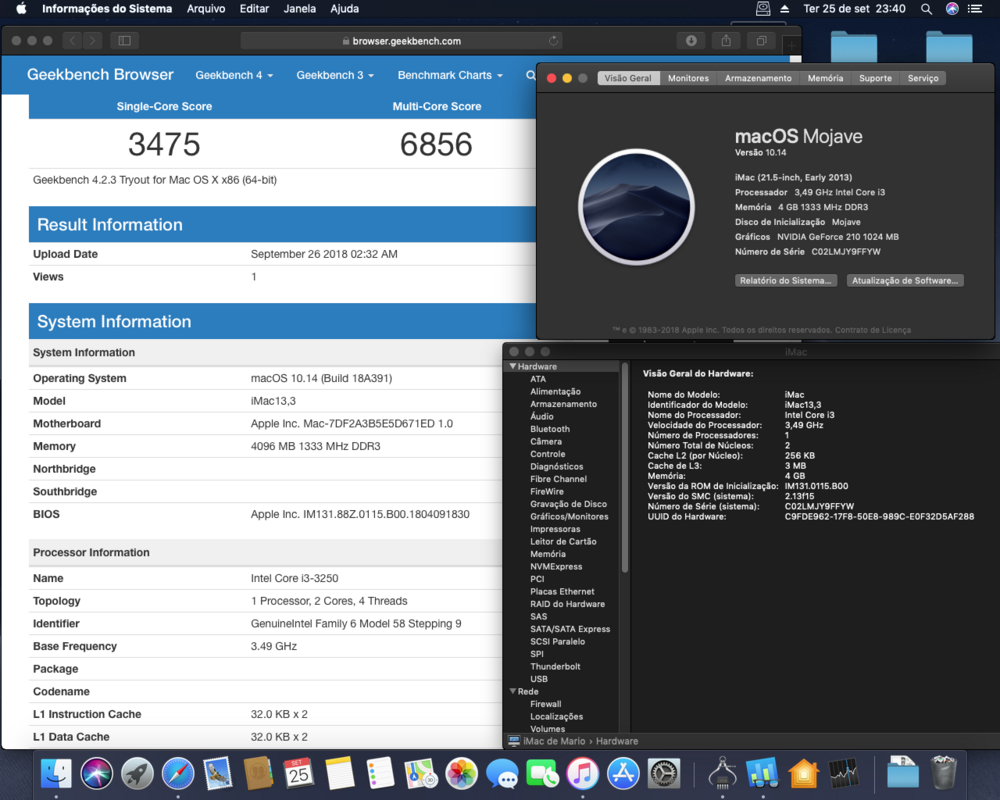Click Atualização de Software button

905,281
